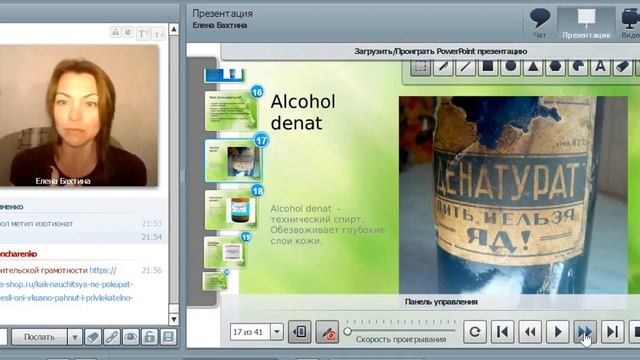640x360 pixels.
Task: Open the slide number dropdown arrow
Action: [x=277, y=332]
